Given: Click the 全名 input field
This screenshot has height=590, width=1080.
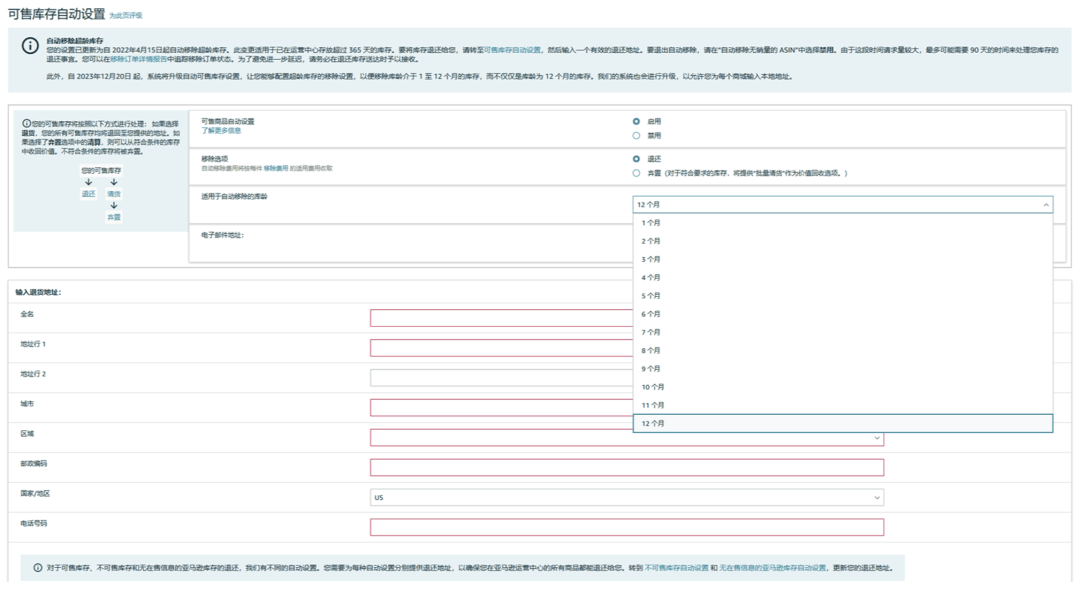Looking at the screenshot, I should (x=627, y=318).
